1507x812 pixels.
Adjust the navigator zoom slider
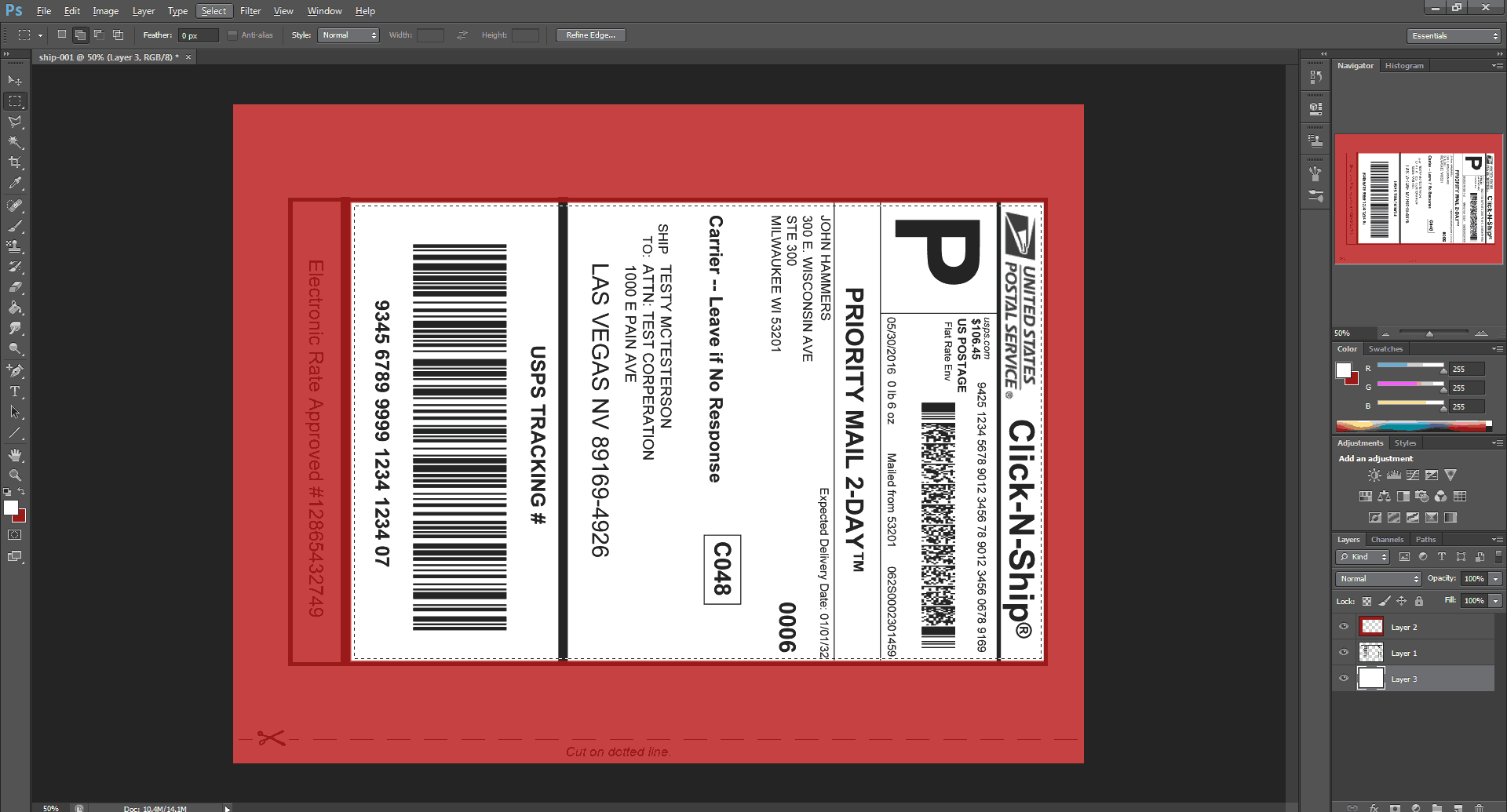[1429, 334]
